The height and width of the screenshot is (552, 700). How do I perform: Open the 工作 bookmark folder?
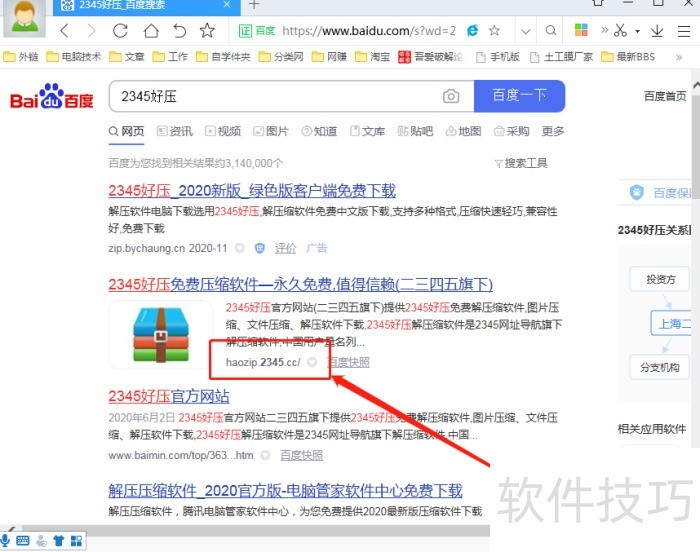point(170,57)
